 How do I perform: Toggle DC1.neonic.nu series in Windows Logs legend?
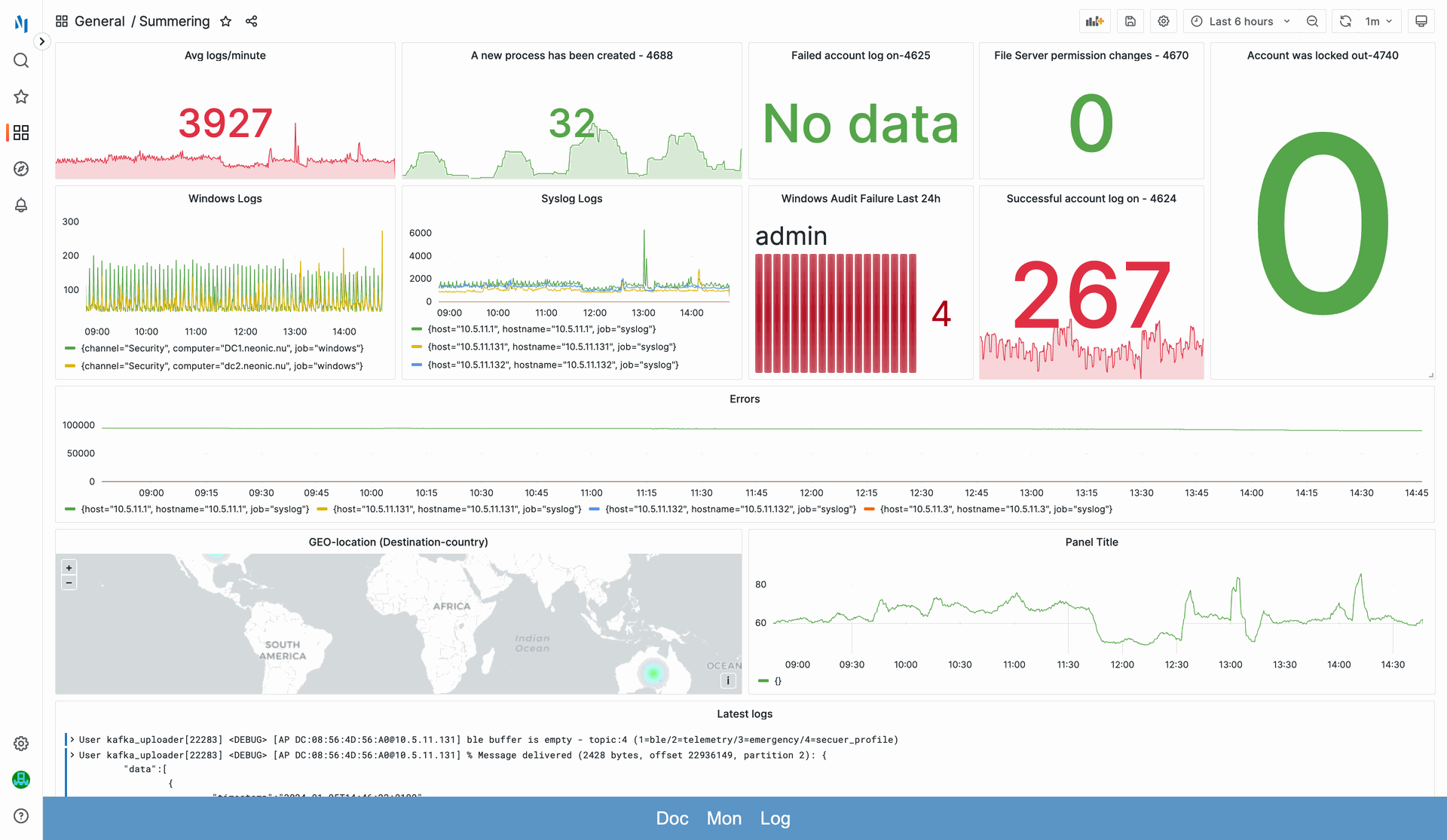click(x=222, y=348)
